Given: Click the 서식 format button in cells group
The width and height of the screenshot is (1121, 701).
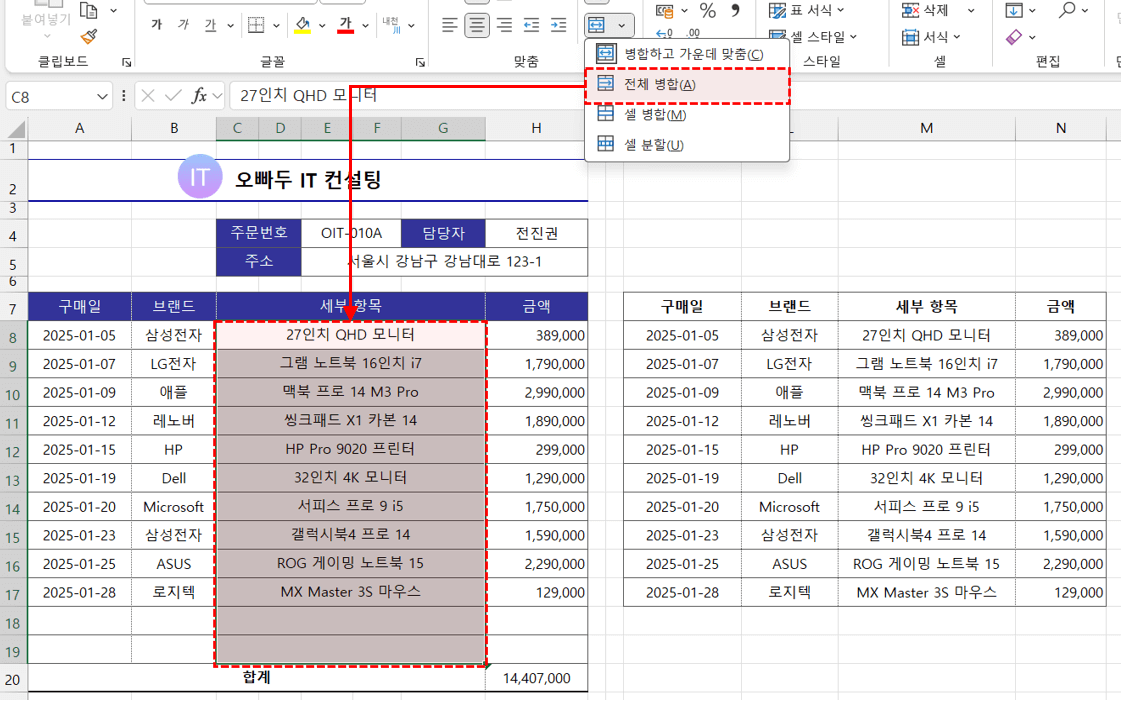Looking at the screenshot, I should [925, 37].
